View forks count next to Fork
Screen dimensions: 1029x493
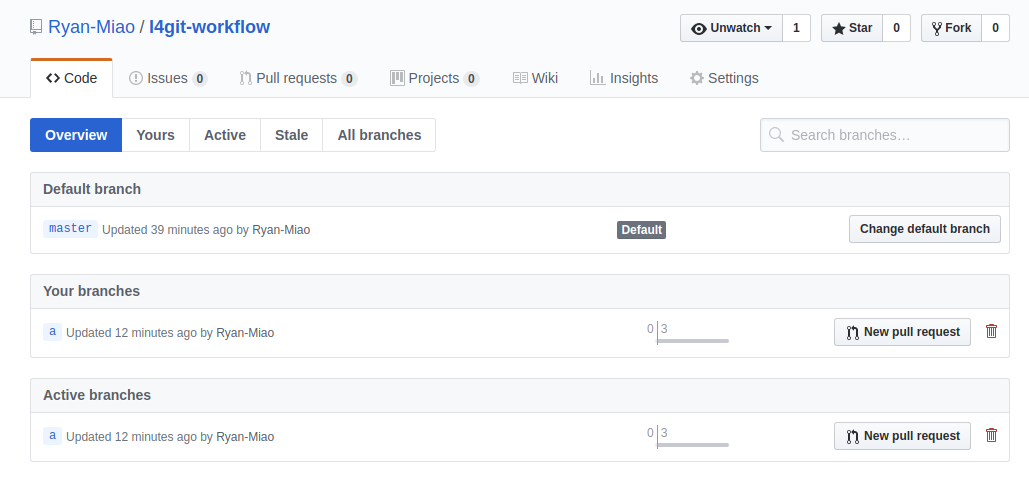996,28
